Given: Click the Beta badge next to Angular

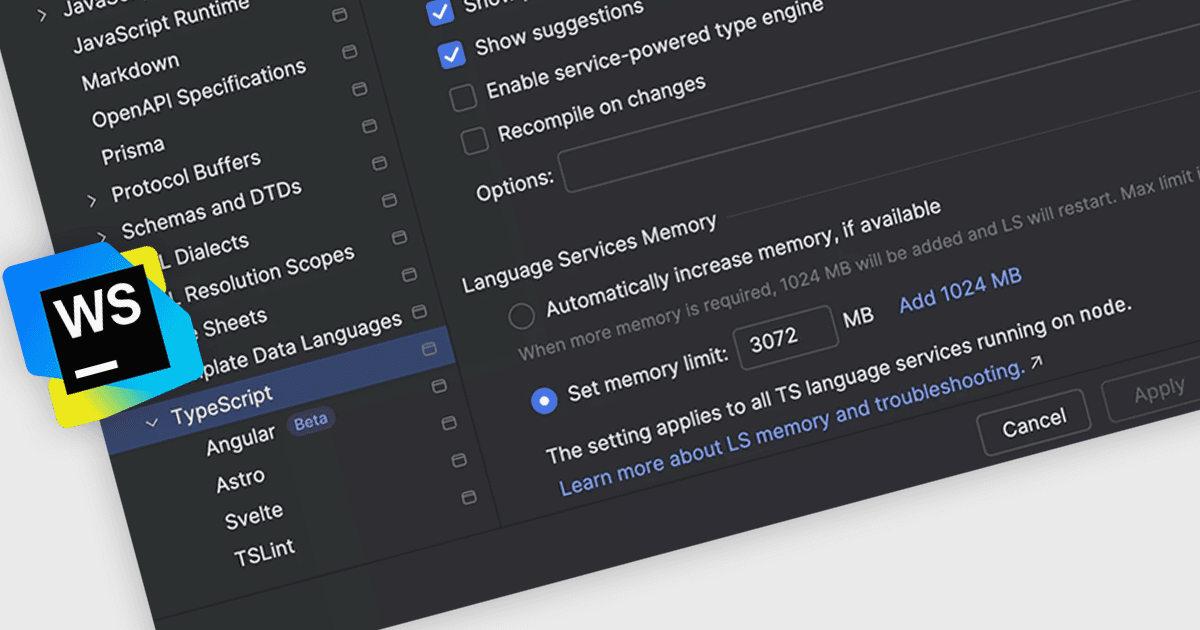Looking at the screenshot, I should (x=310, y=421).
